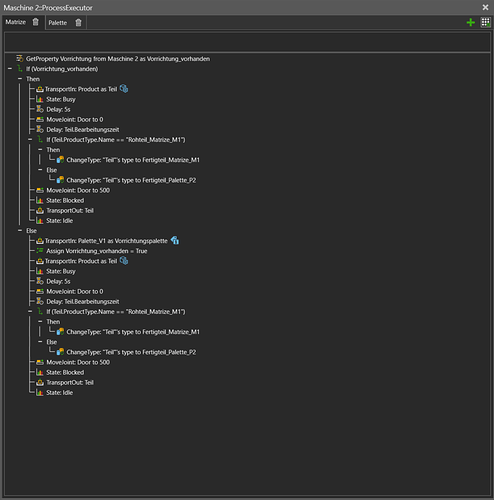Click first ChangeType Fertigteil_Matrize_M1 icon
494x500 pixels.
point(60,160)
